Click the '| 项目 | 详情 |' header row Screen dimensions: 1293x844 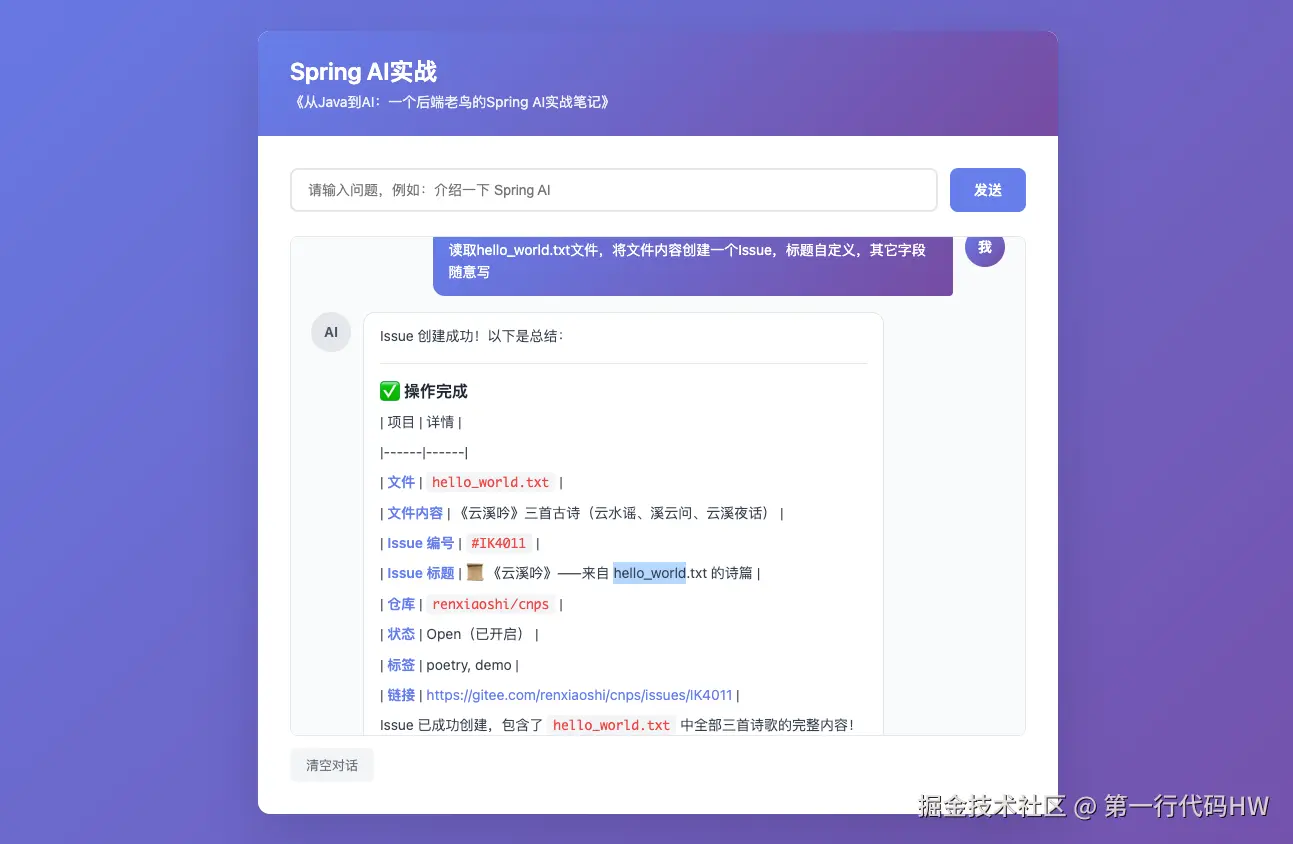421,422
